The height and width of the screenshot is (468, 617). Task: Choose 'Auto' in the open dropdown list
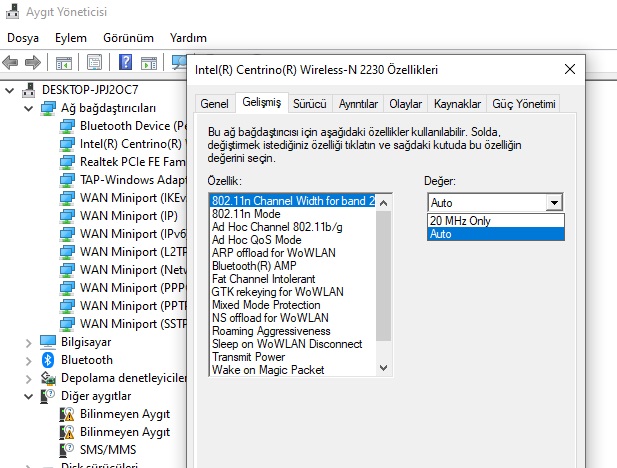click(495, 234)
